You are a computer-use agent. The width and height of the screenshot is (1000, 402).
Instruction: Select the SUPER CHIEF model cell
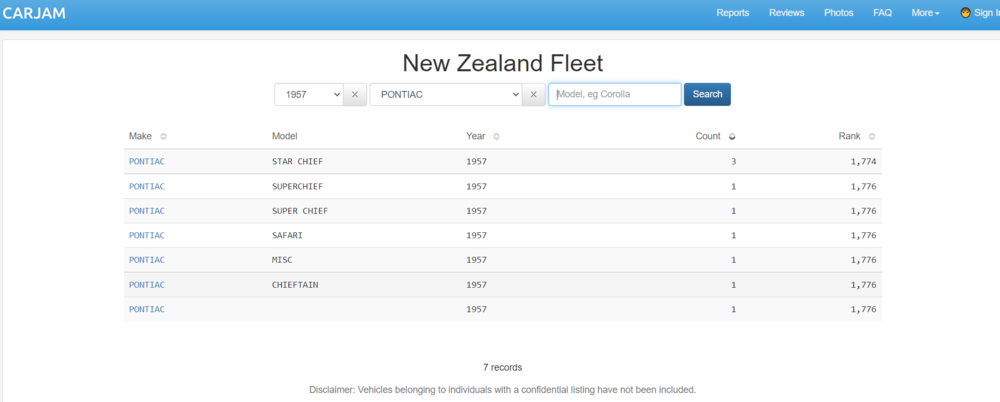pos(300,211)
